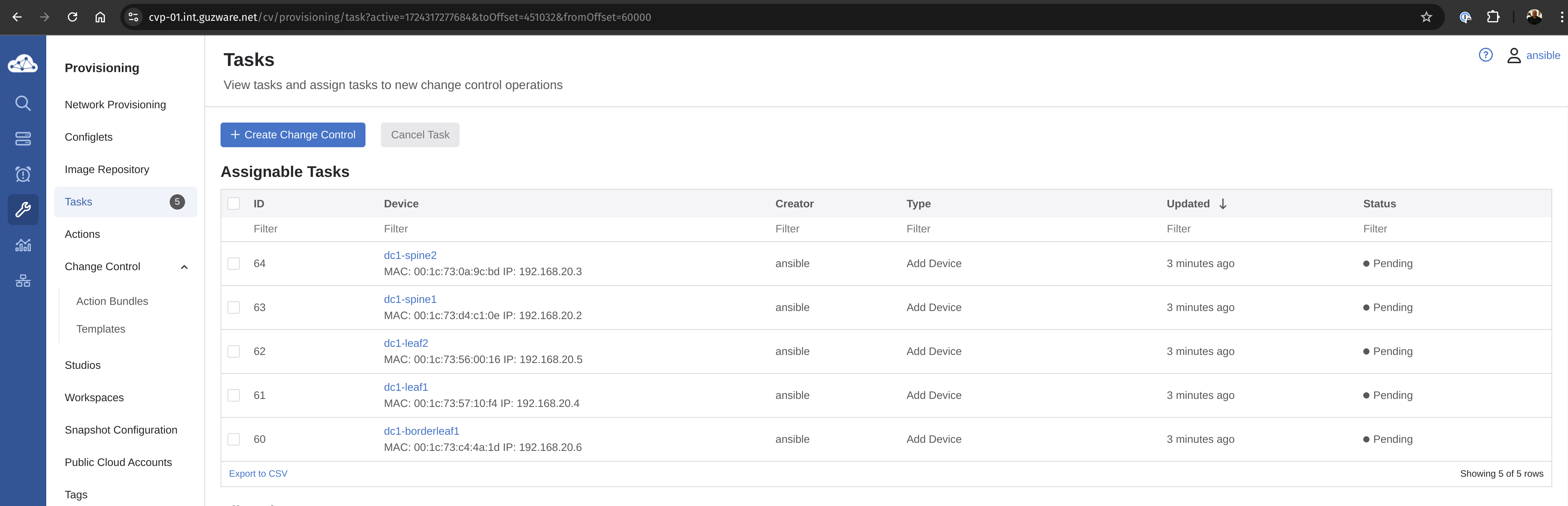This screenshot has width=1568, height=506.
Task: Open dc1-spine1 device link
Action: tap(410, 299)
